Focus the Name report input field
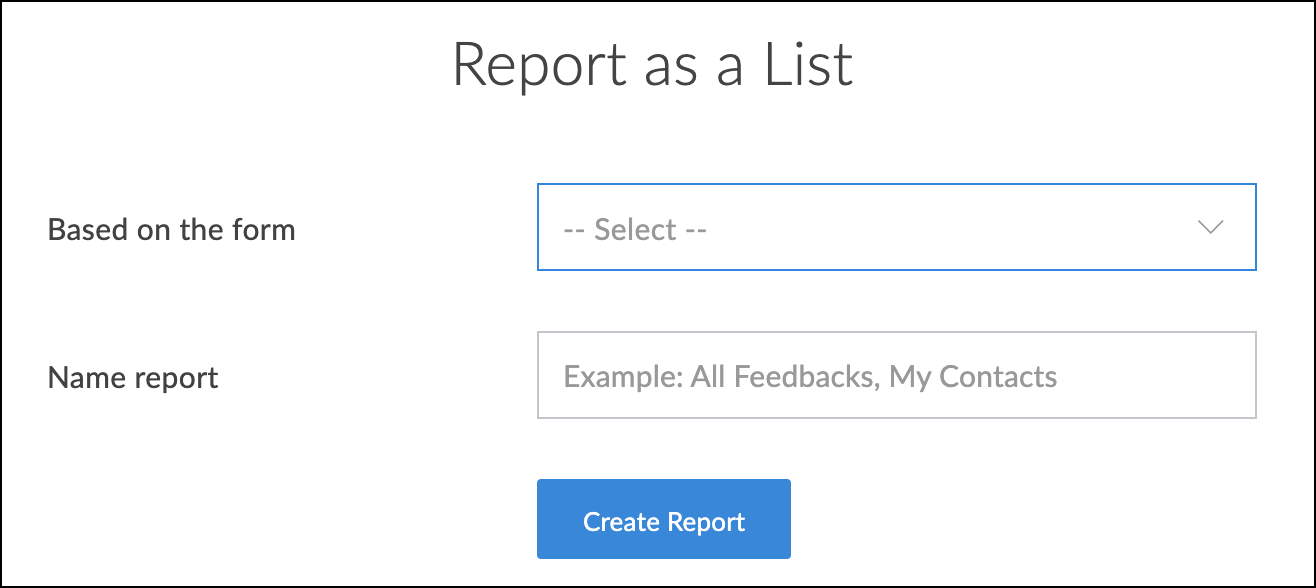Screen dimensions: 1316x588 click(896, 376)
